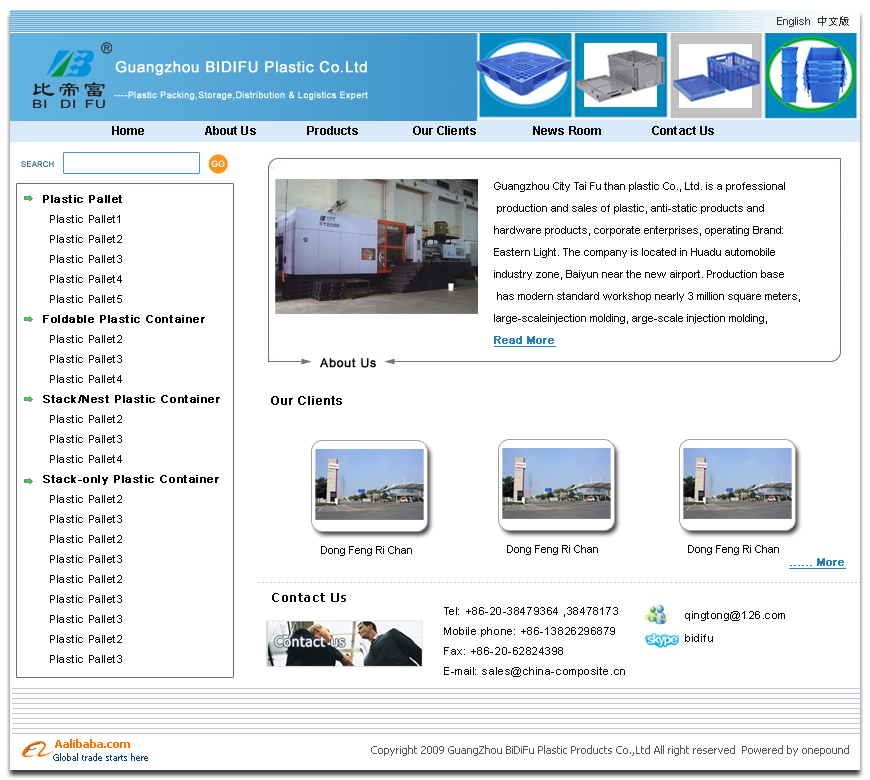The width and height of the screenshot is (870, 780).
Task: Click the green arrow beside Plastic Pallet
Action: click(x=28, y=198)
